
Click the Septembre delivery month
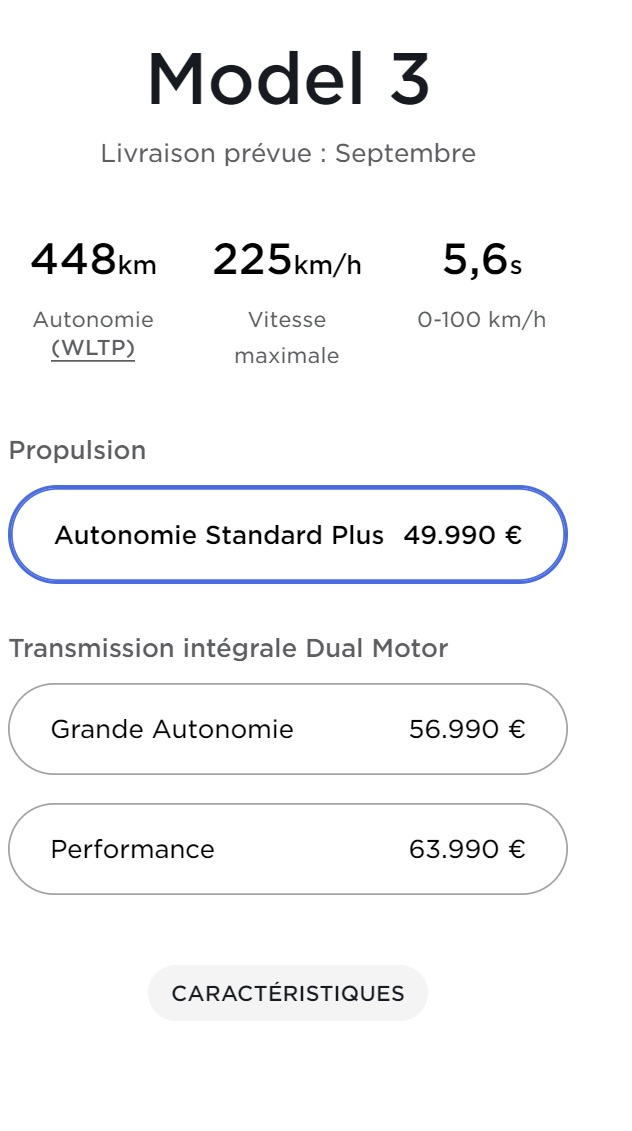tap(405, 154)
